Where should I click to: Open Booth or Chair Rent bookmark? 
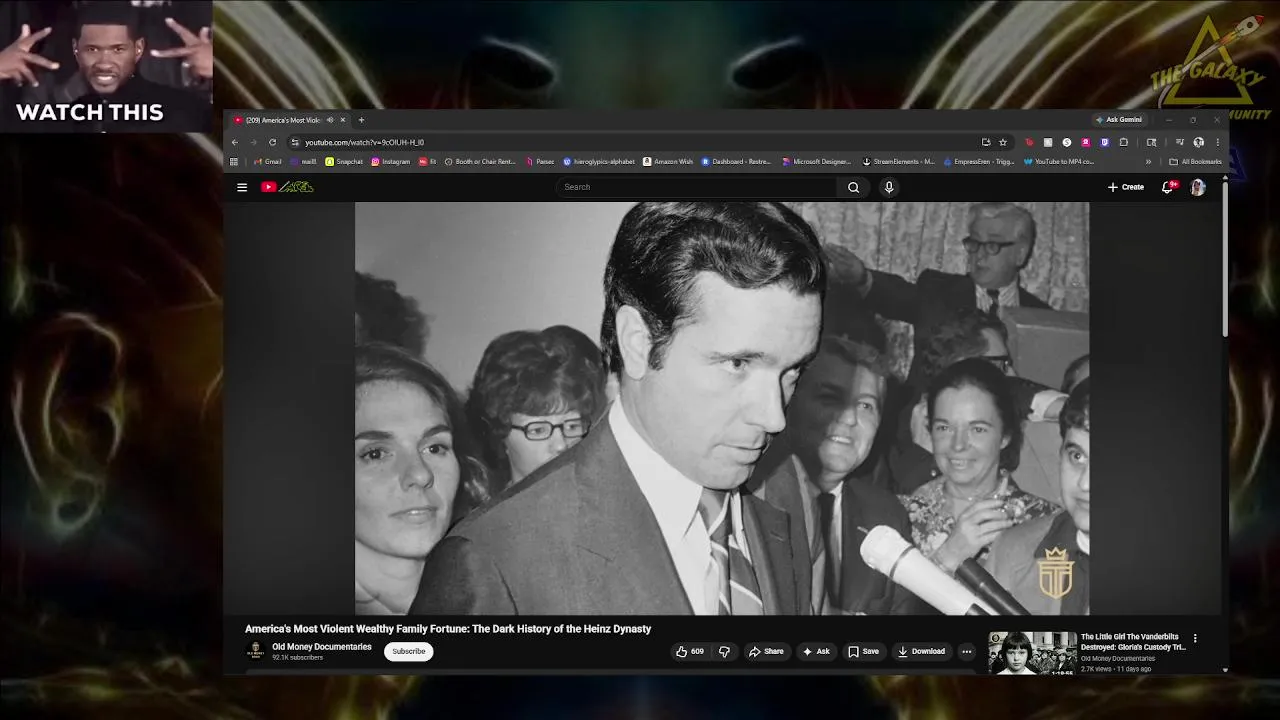[480, 161]
